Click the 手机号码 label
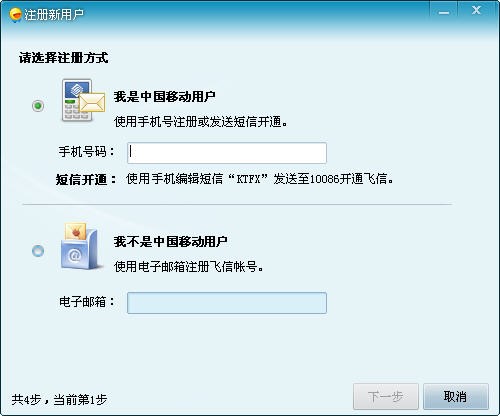Viewport: 500px width, 416px height. tap(87, 152)
